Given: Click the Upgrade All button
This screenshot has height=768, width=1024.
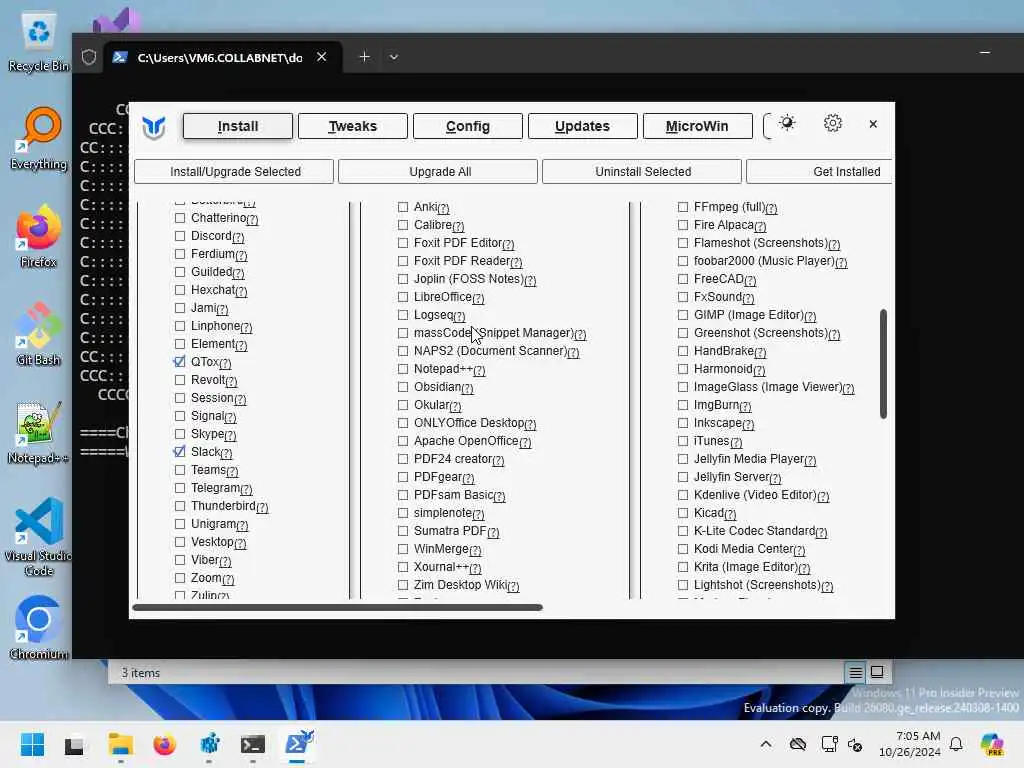Looking at the screenshot, I should tap(438, 172).
